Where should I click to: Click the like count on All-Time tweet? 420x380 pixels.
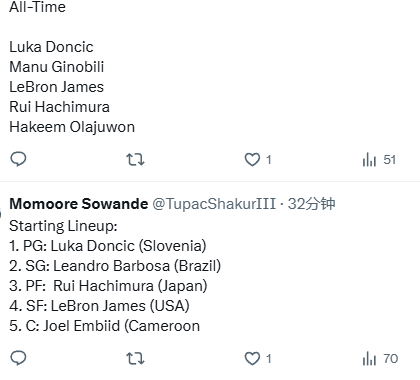point(269,160)
